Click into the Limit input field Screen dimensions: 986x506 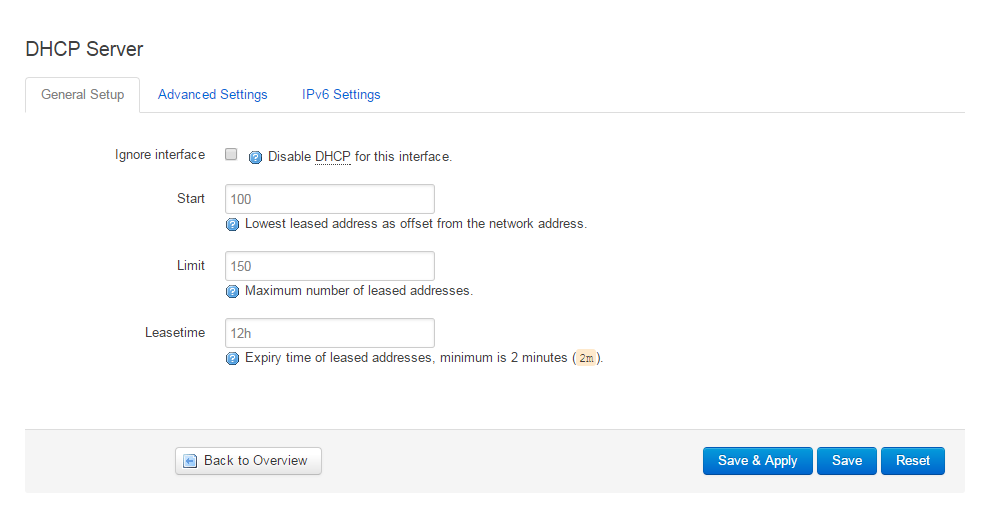point(329,266)
